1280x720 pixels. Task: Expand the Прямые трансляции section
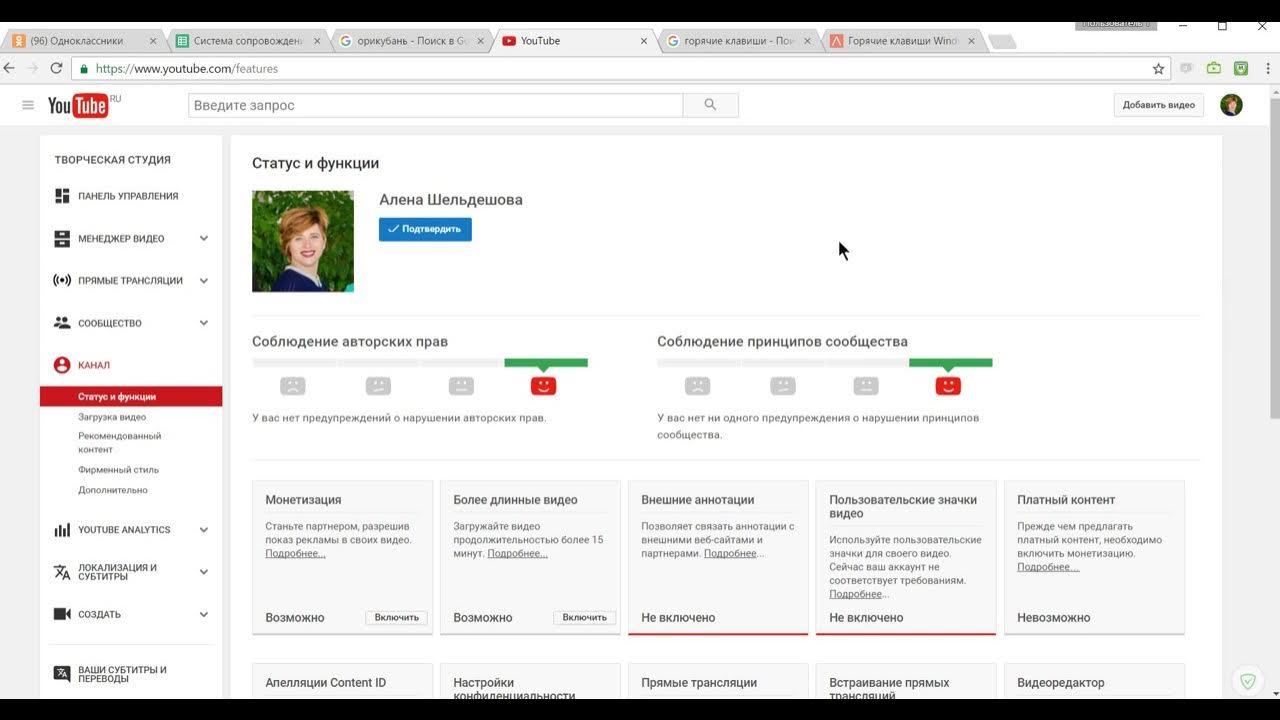204,281
